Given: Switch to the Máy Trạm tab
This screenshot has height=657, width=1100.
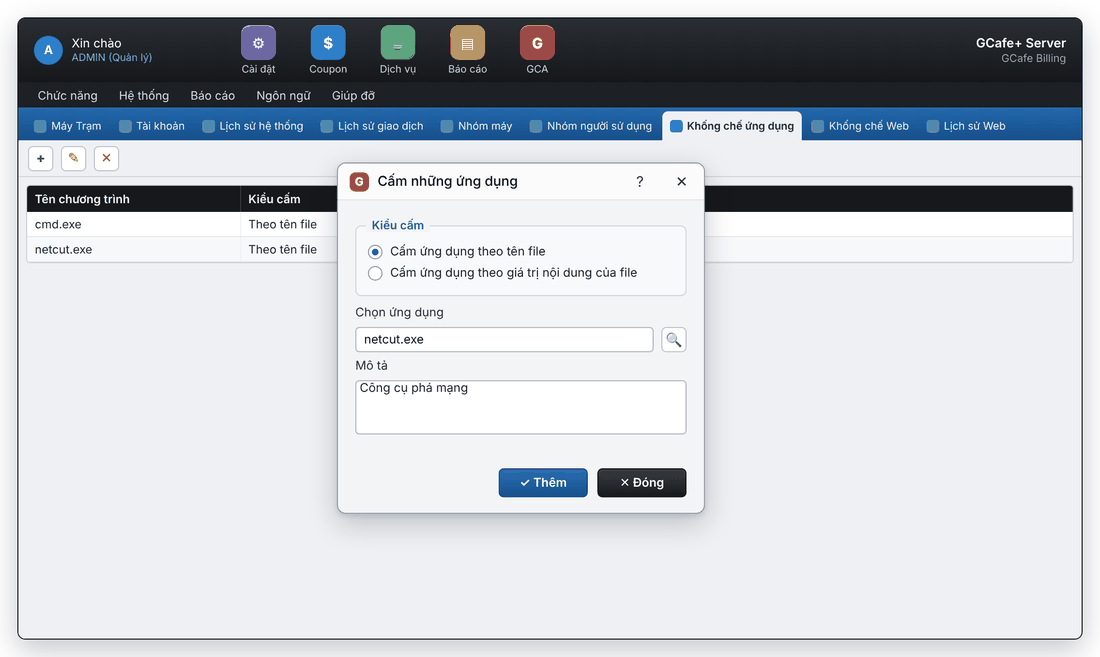Looking at the screenshot, I should (68, 126).
